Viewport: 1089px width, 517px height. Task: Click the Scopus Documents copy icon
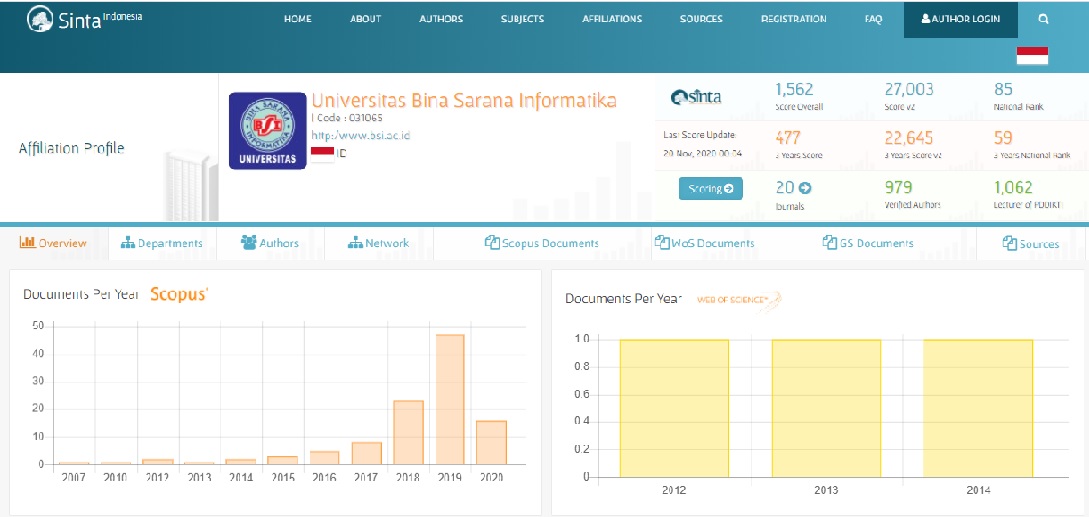tap(492, 243)
